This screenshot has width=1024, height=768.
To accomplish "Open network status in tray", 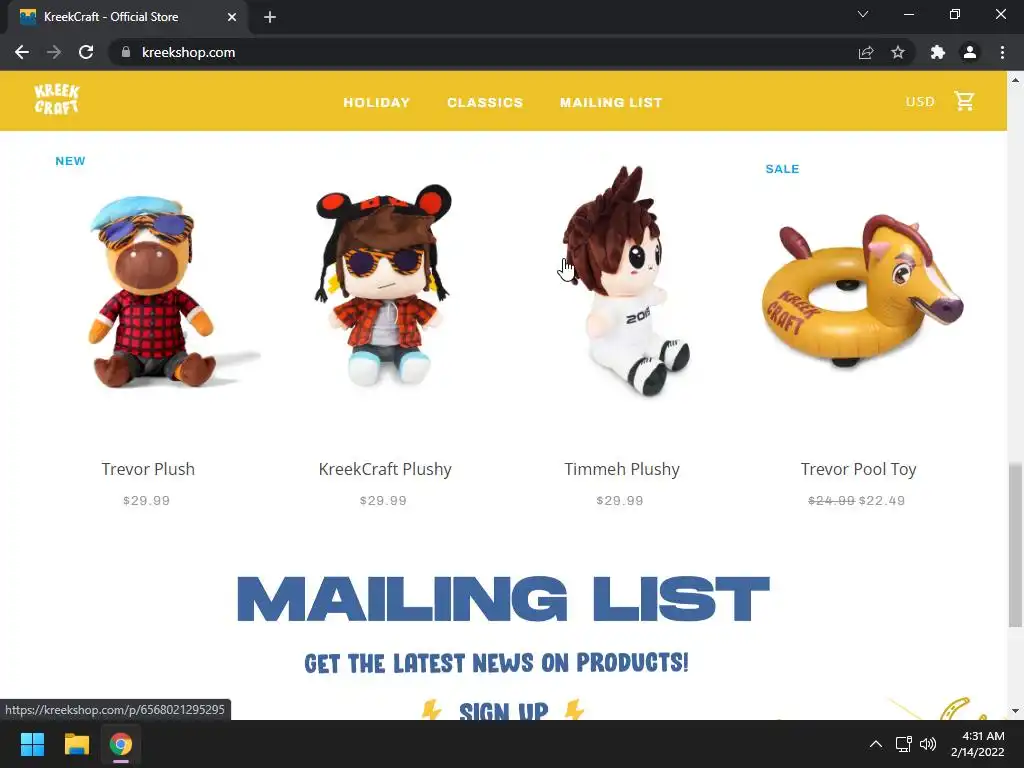I will (903, 744).
